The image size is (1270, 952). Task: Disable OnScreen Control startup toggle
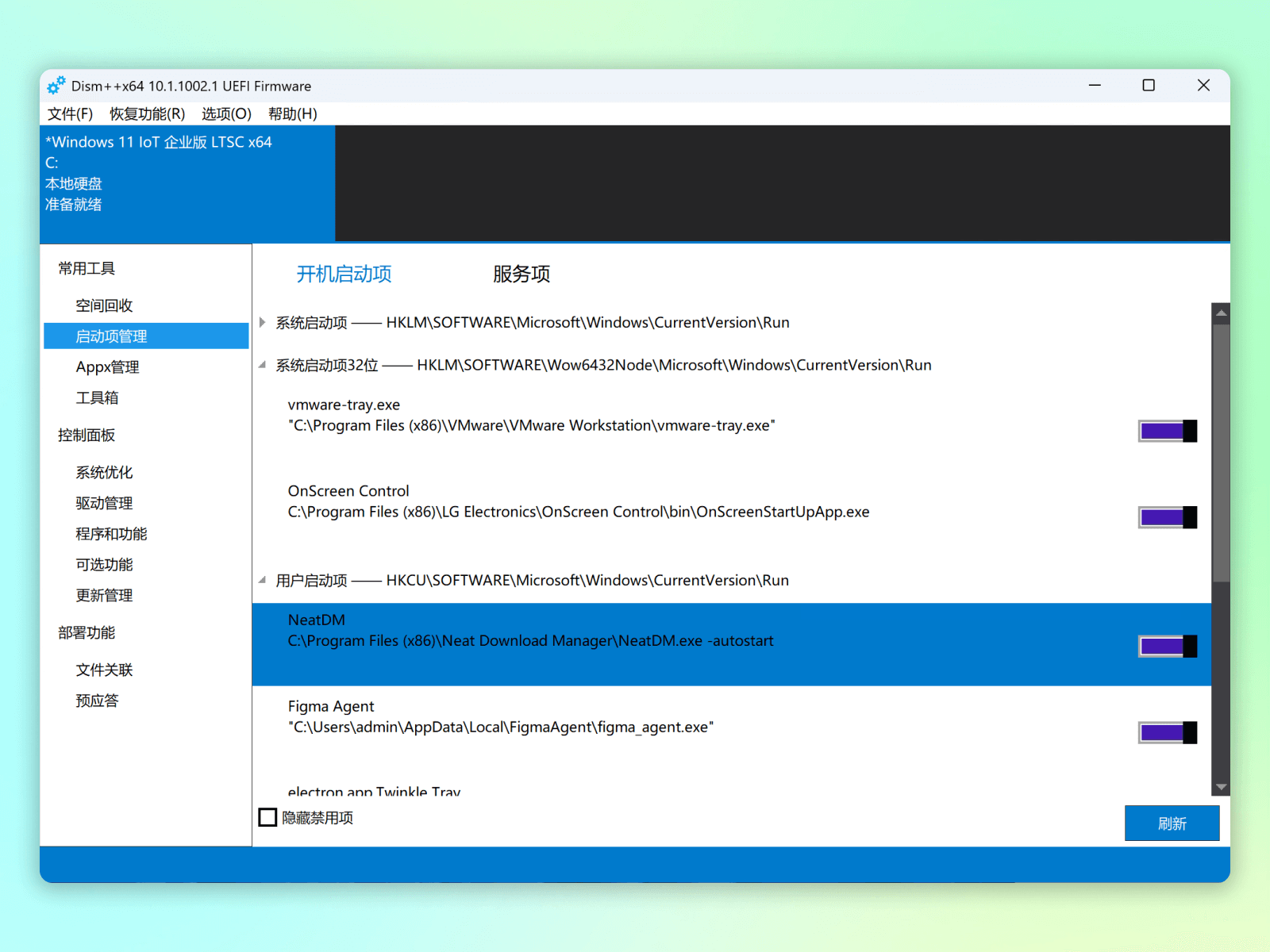pos(1167,517)
